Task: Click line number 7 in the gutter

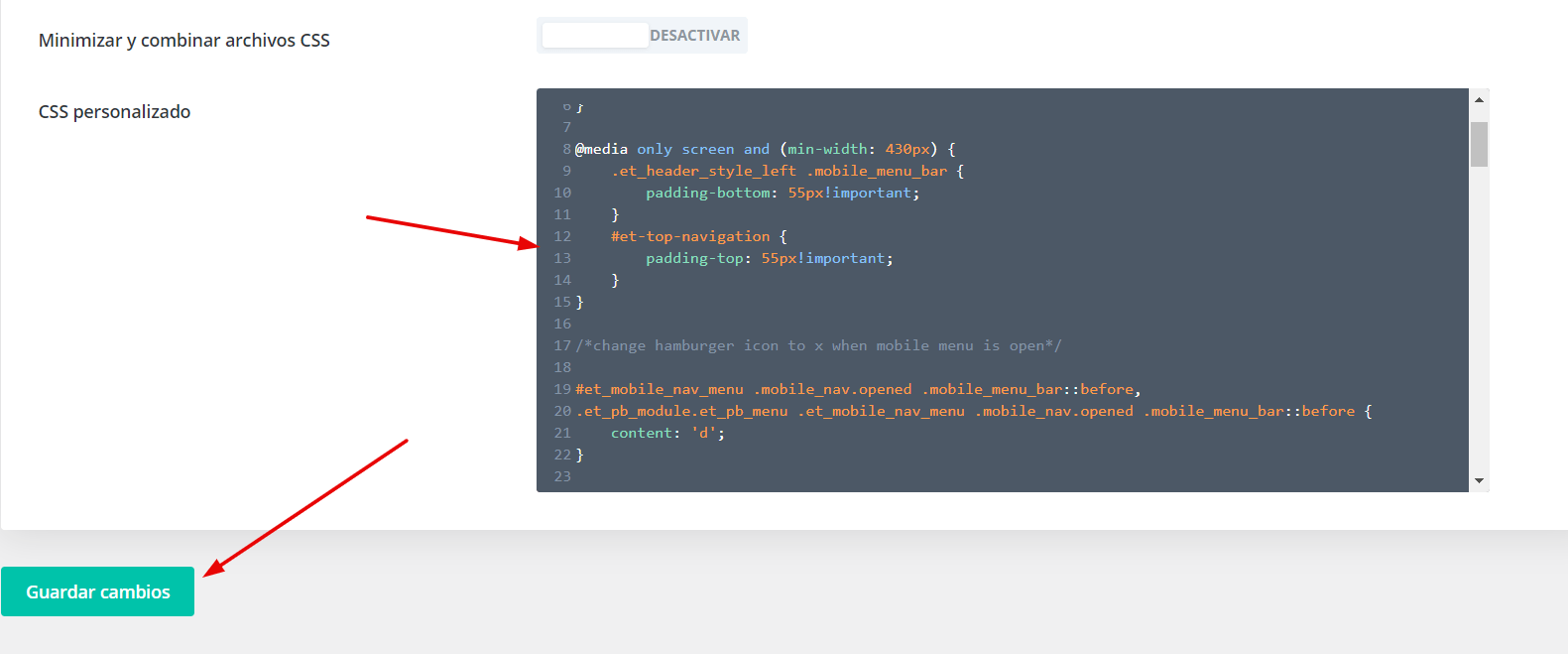Action: [566, 127]
